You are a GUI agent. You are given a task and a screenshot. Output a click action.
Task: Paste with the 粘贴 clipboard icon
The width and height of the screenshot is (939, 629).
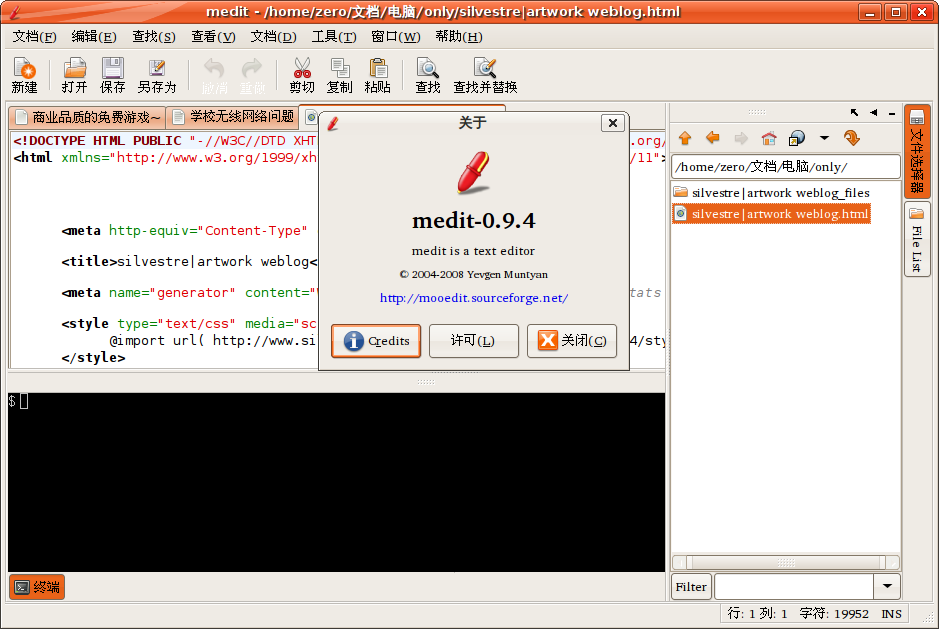coord(378,75)
